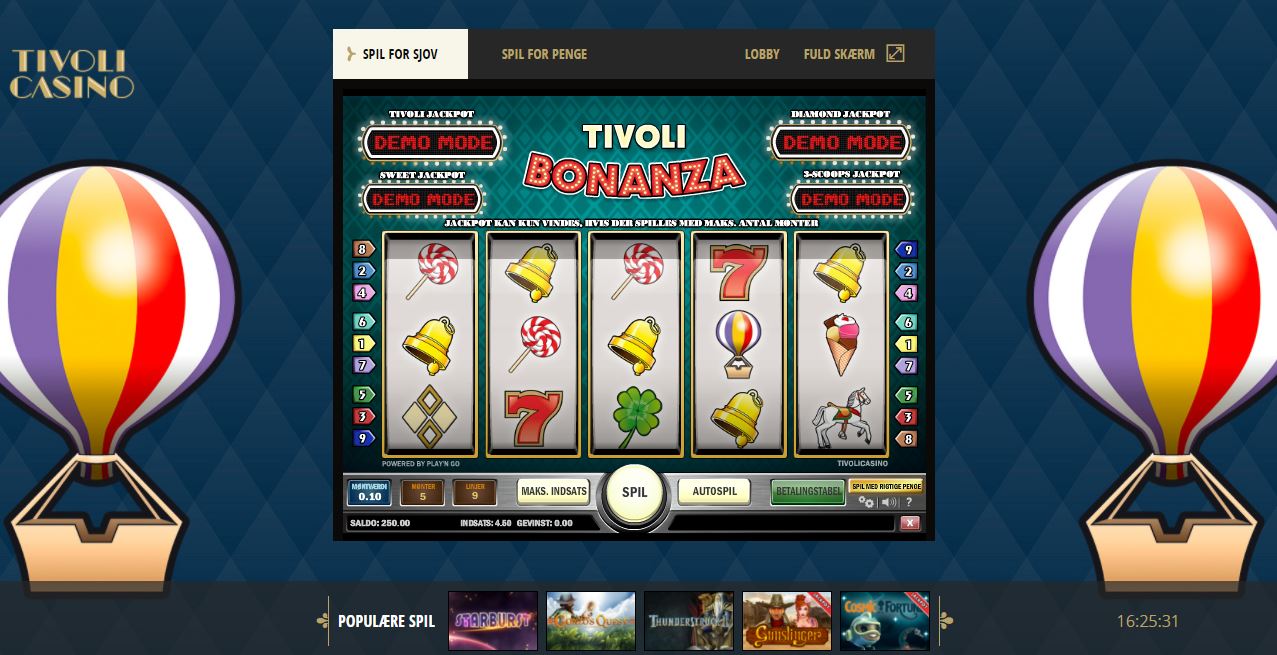Open the Betalingstabel pay table
The image size is (1277, 655).
click(x=807, y=492)
